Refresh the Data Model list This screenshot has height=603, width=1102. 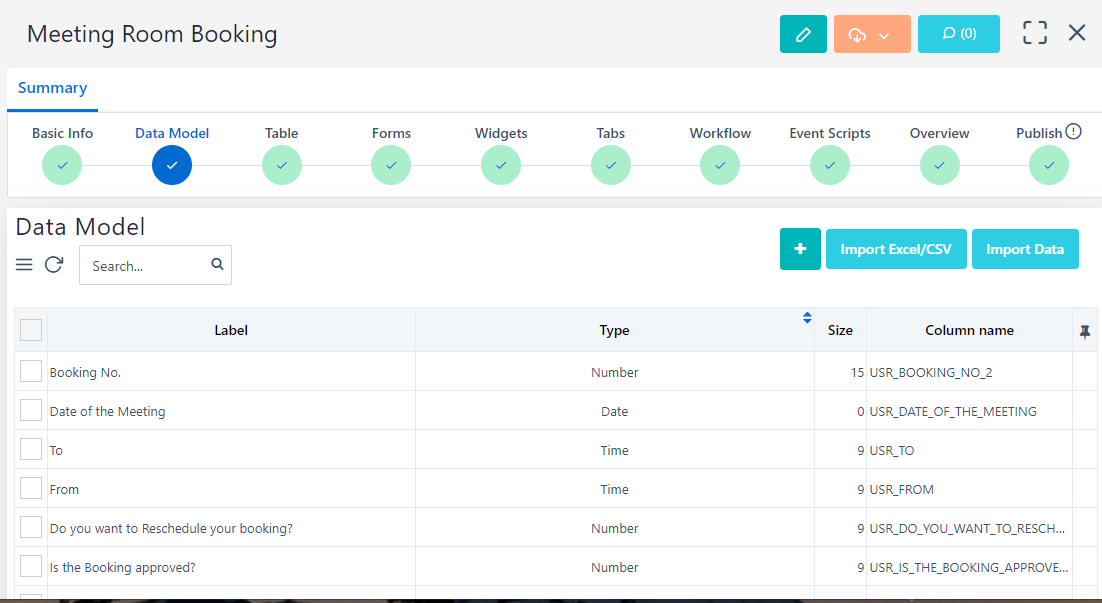click(x=54, y=265)
